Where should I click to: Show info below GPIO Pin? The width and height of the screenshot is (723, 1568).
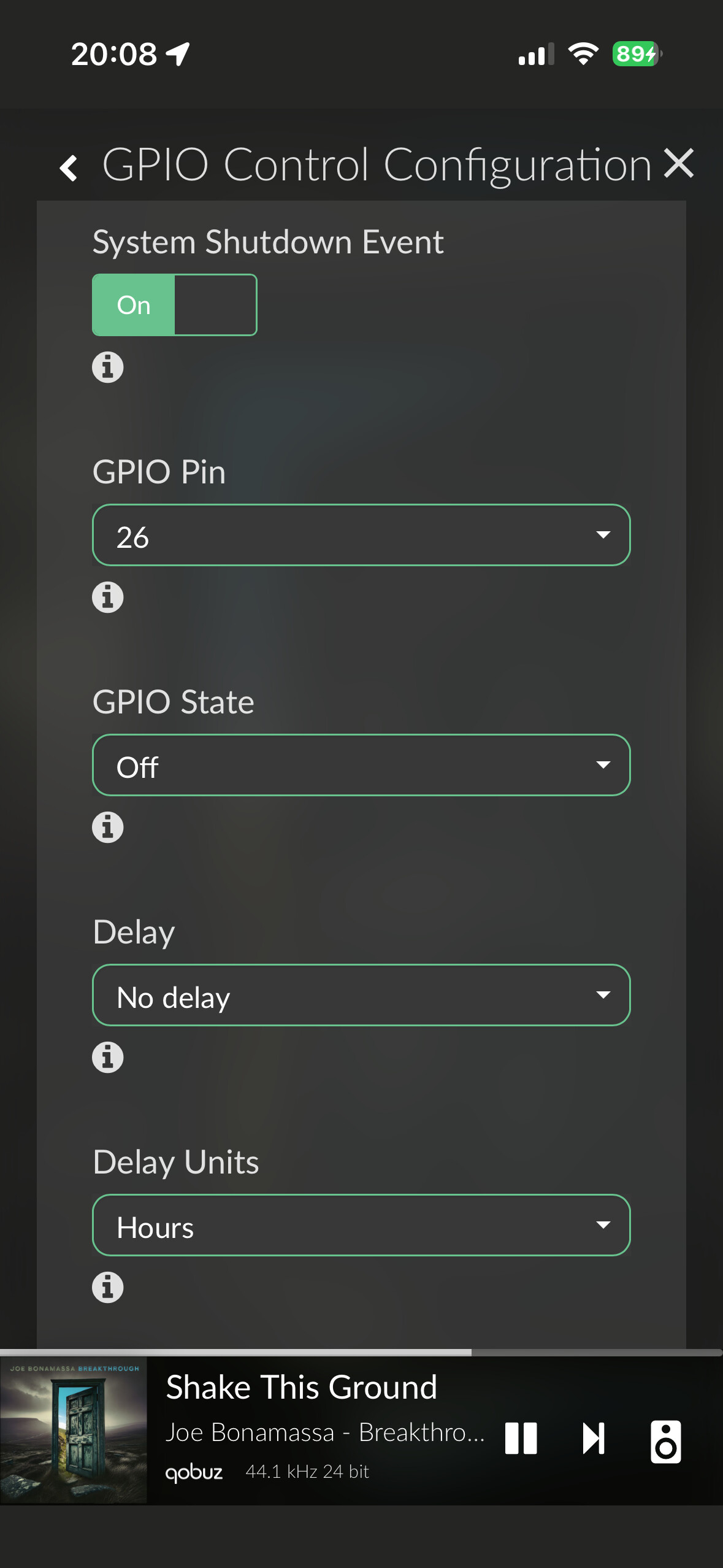[x=108, y=598]
